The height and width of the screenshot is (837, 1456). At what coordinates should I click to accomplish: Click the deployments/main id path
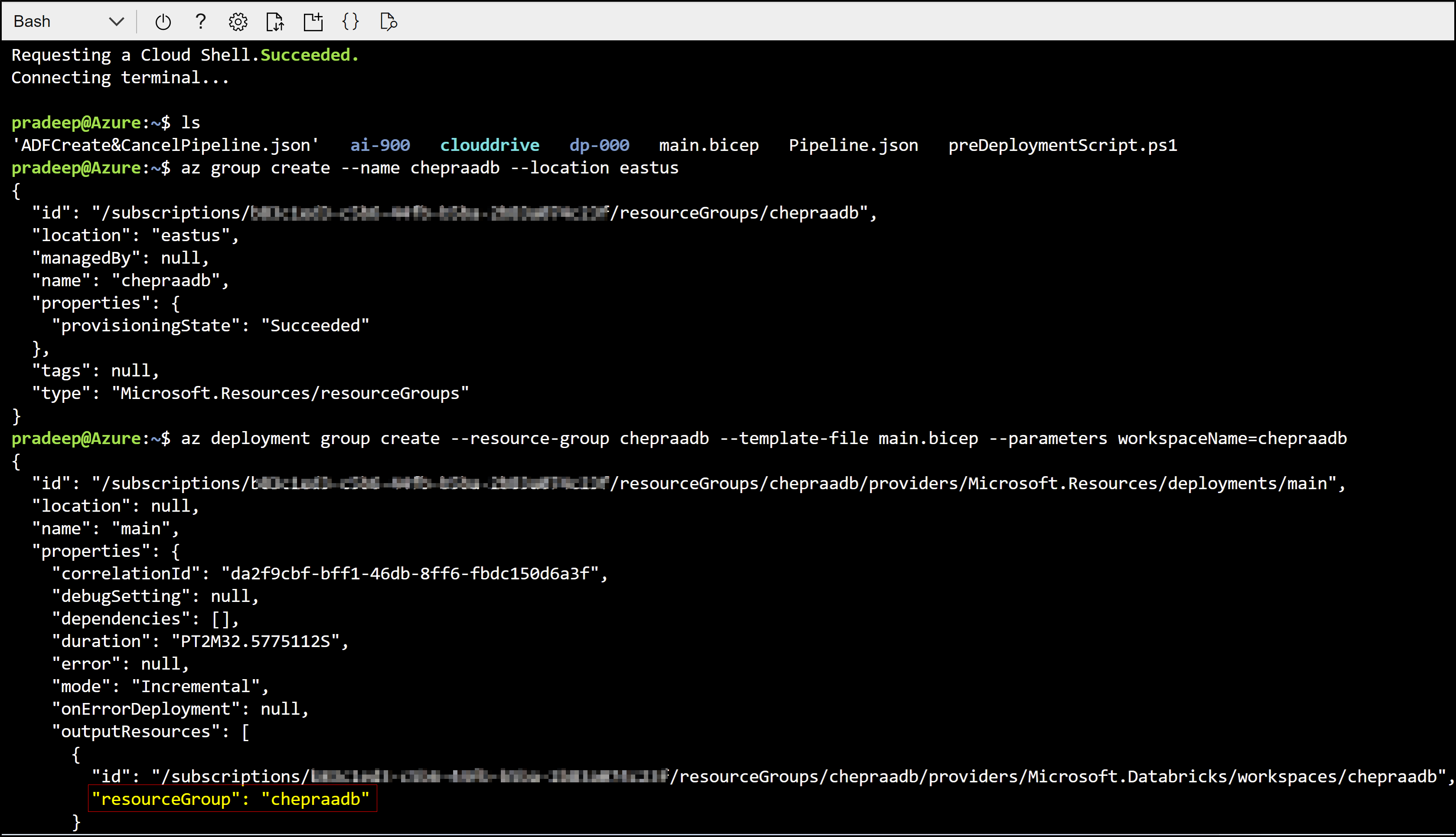tap(1247, 484)
